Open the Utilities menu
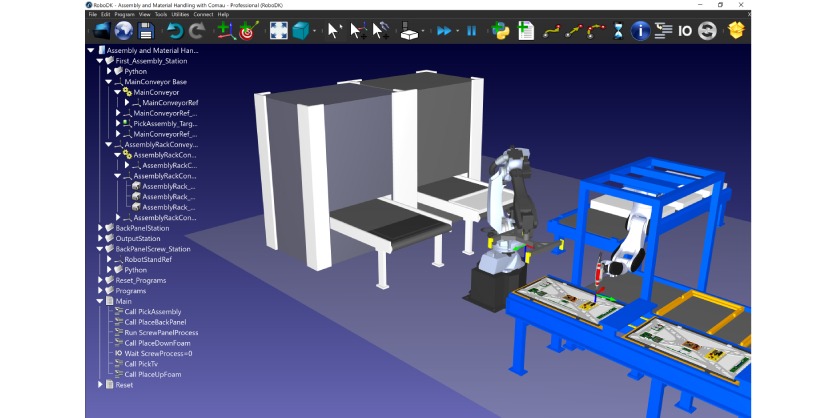The height and width of the screenshot is (418, 836). 180,14
